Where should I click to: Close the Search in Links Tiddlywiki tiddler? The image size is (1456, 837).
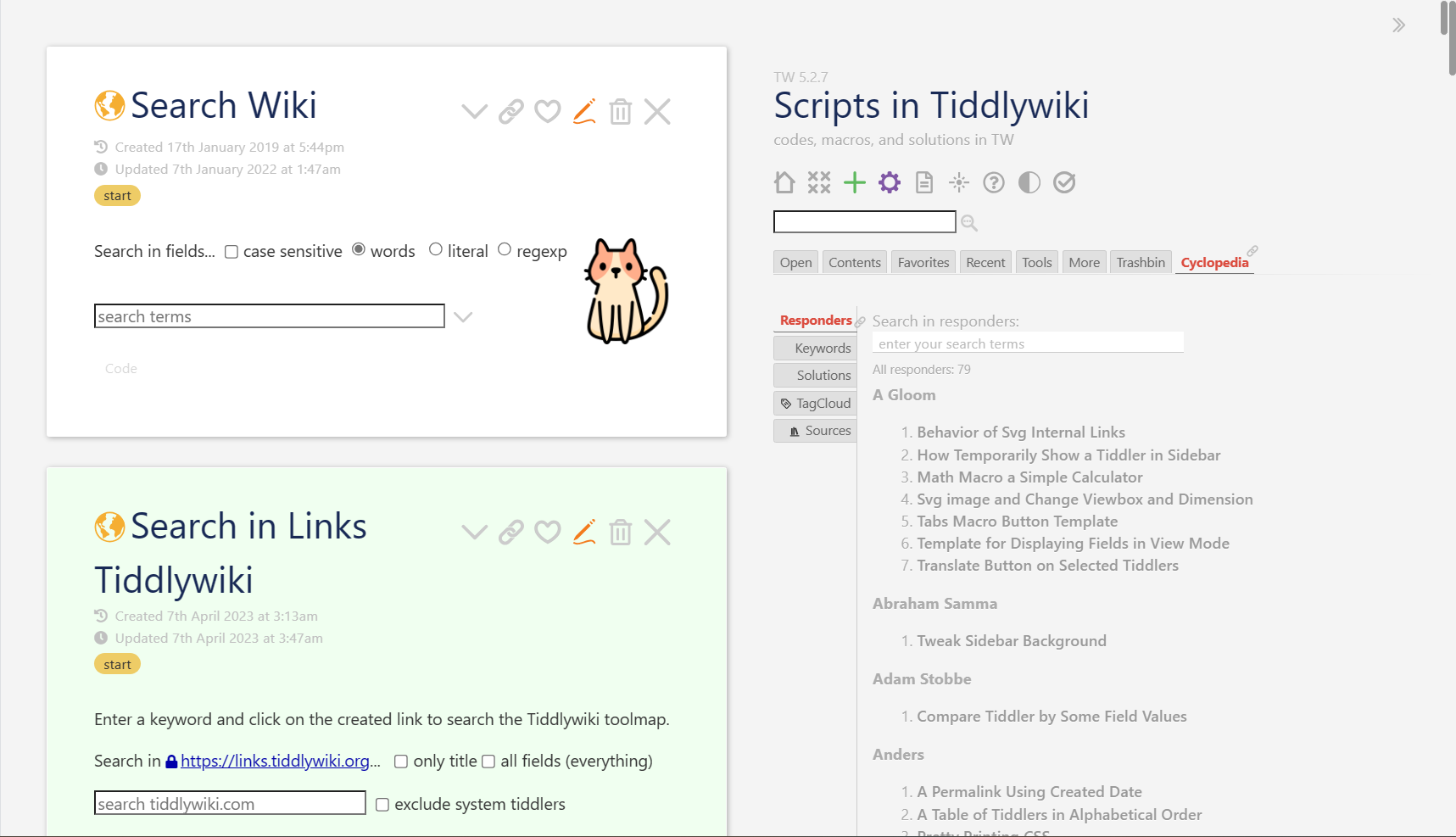pos(657,532)
